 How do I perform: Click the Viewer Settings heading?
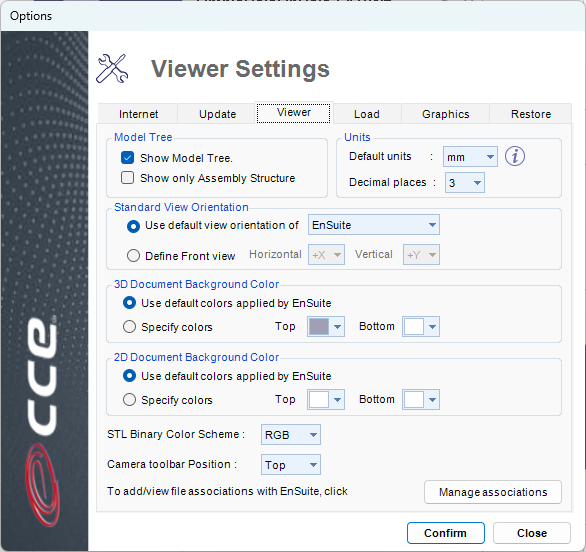click(x=240, y=69)
